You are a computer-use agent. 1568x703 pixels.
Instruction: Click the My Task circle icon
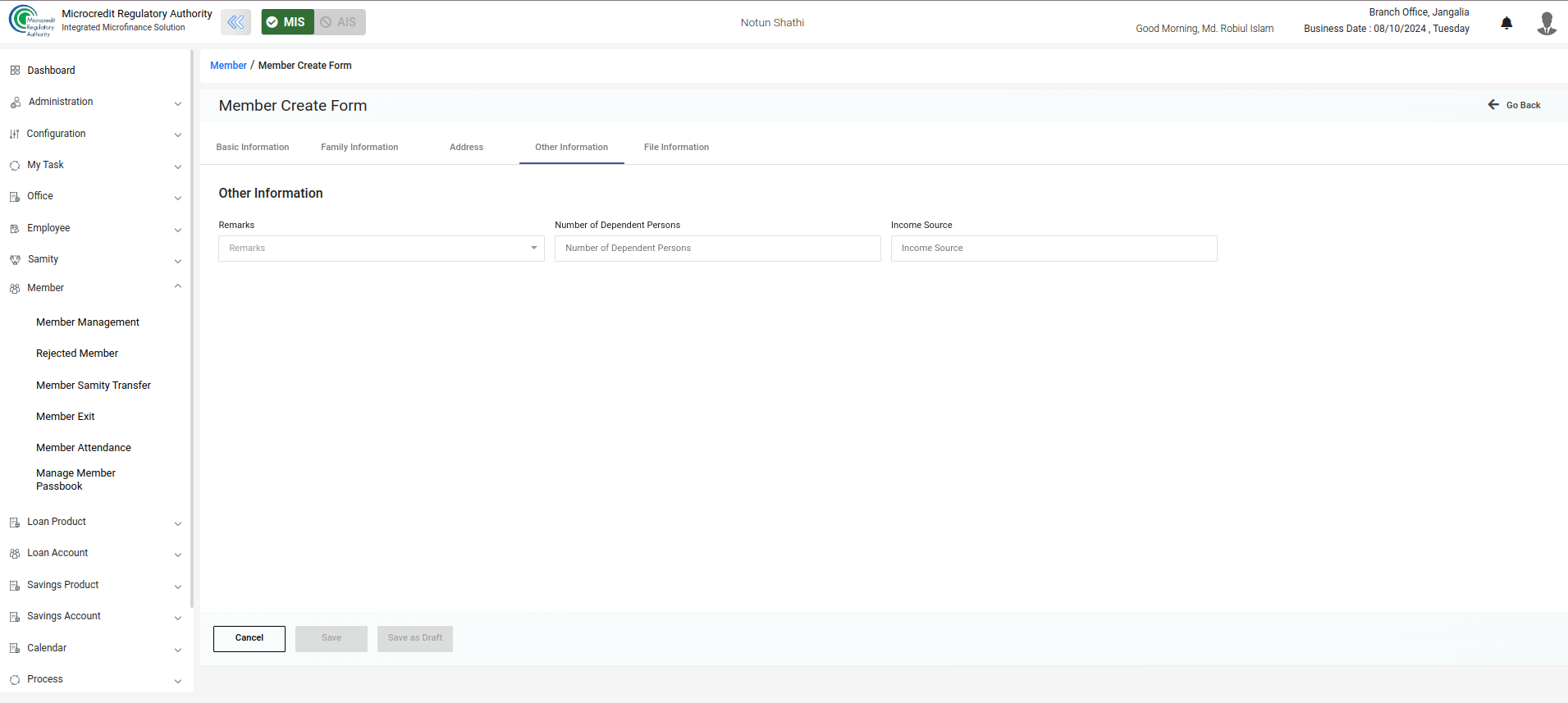click(x=15, y=166)
